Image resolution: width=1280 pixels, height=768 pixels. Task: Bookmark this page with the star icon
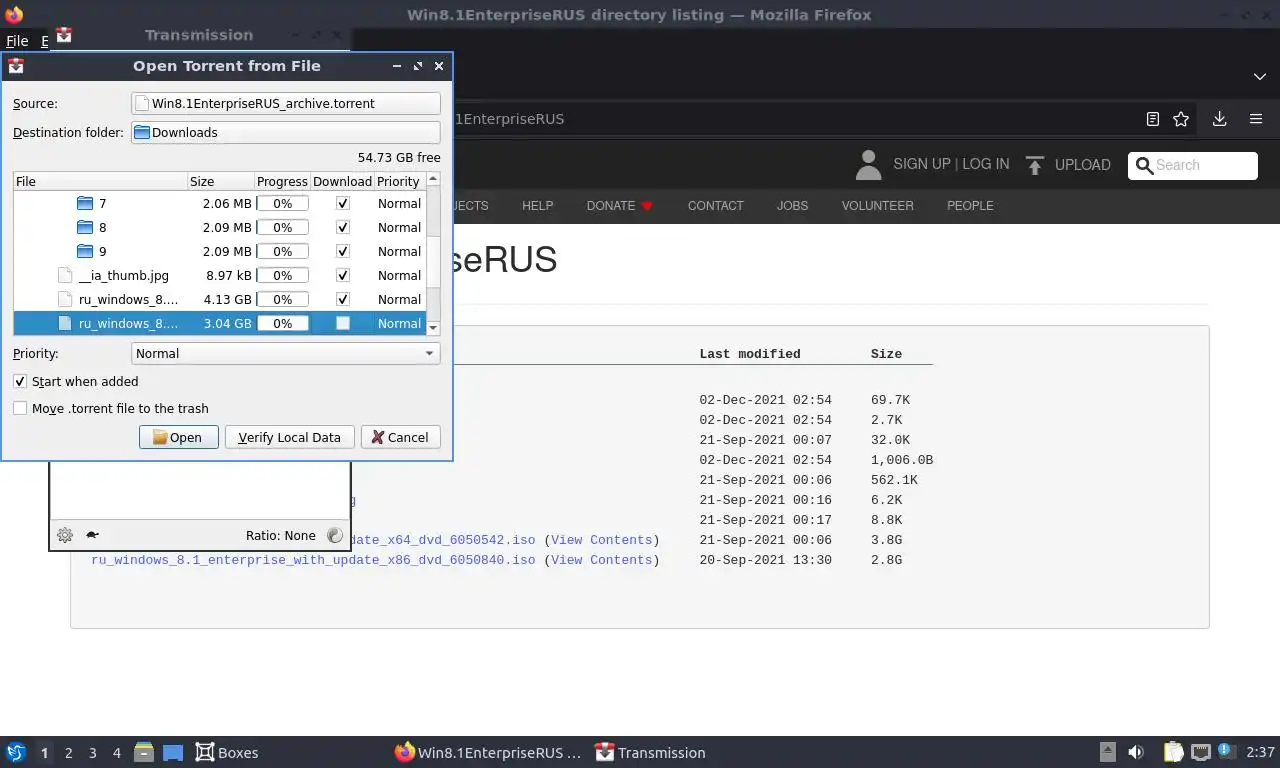click(1181, 119)
